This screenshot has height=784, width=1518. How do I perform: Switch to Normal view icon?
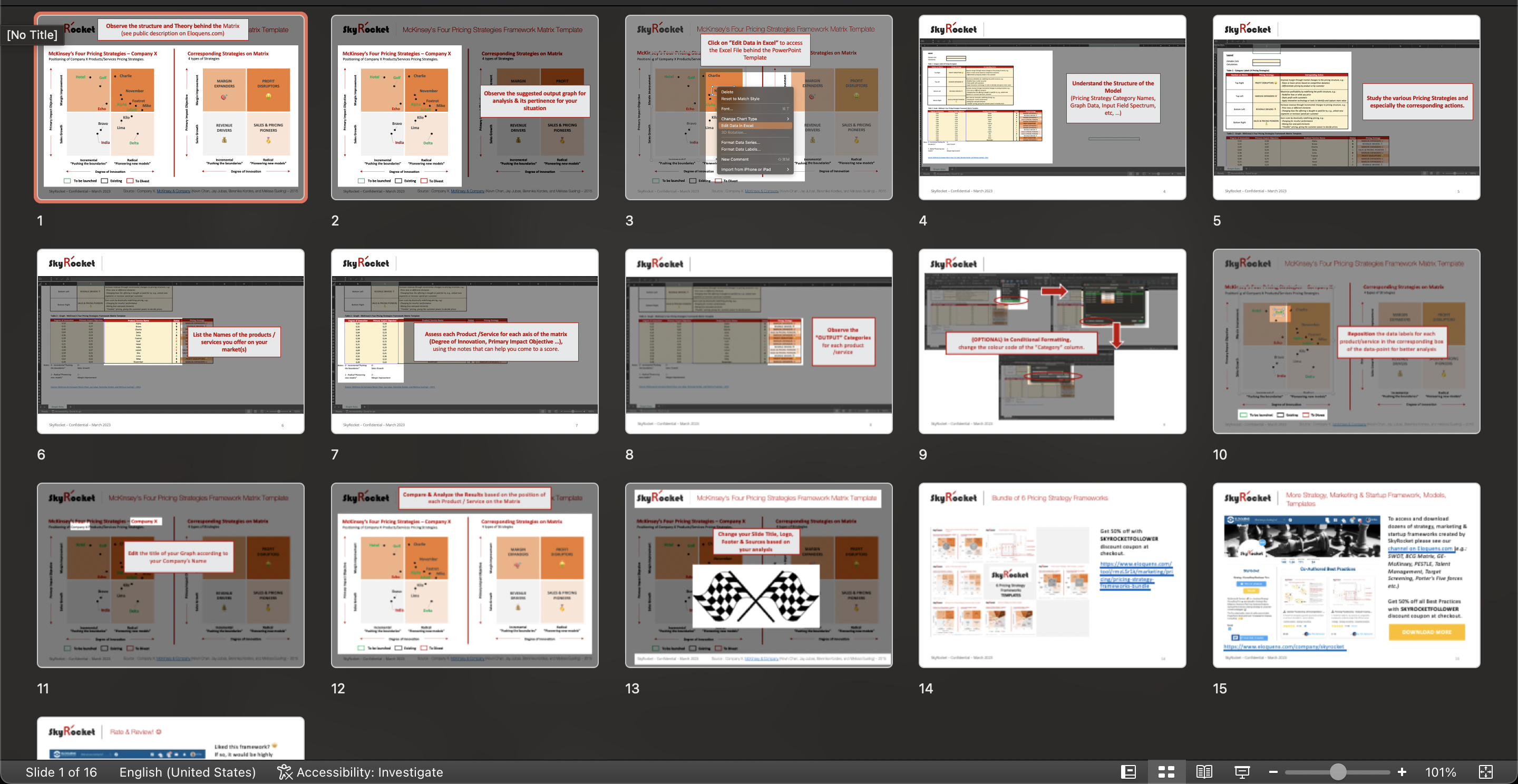(x=1128, y=772)
